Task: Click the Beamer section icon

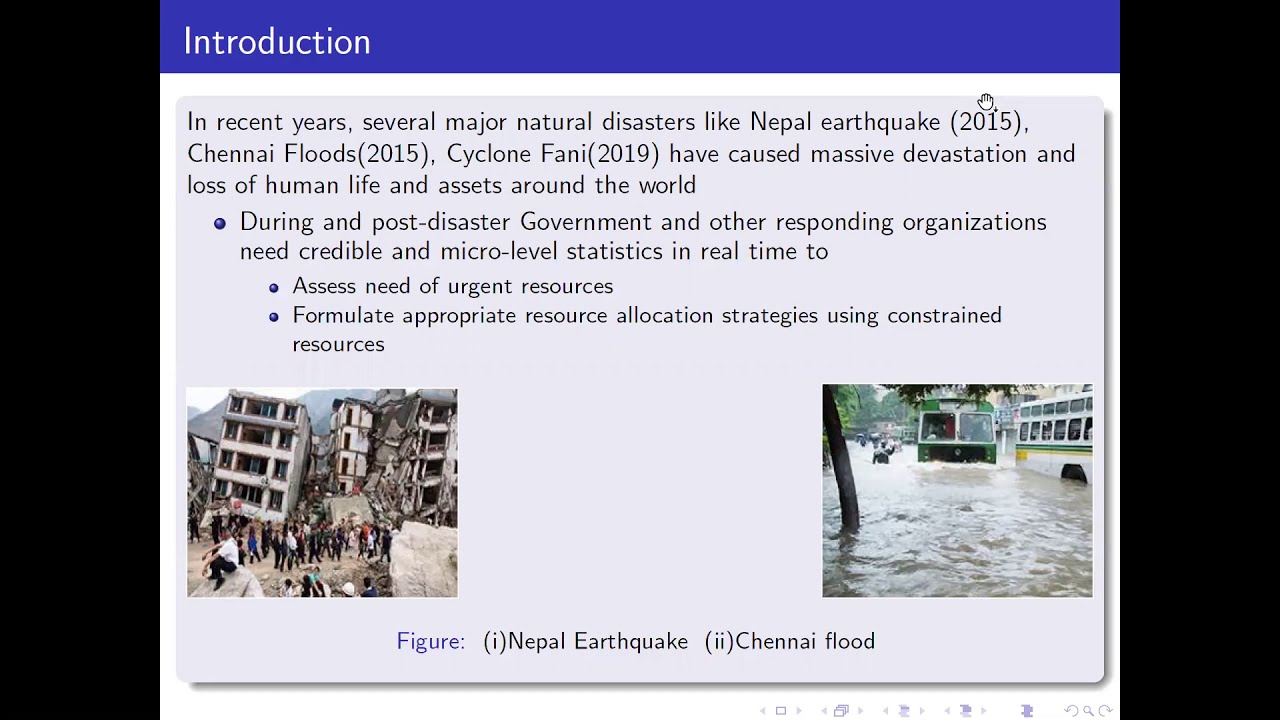Action: (966, 711)
